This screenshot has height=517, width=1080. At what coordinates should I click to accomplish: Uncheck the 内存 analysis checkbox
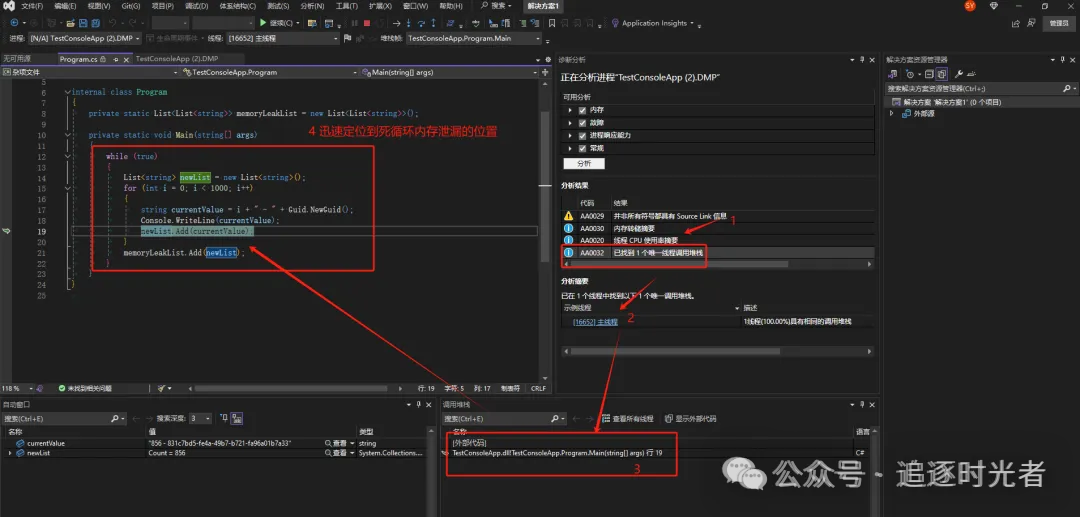click(581, 109)
